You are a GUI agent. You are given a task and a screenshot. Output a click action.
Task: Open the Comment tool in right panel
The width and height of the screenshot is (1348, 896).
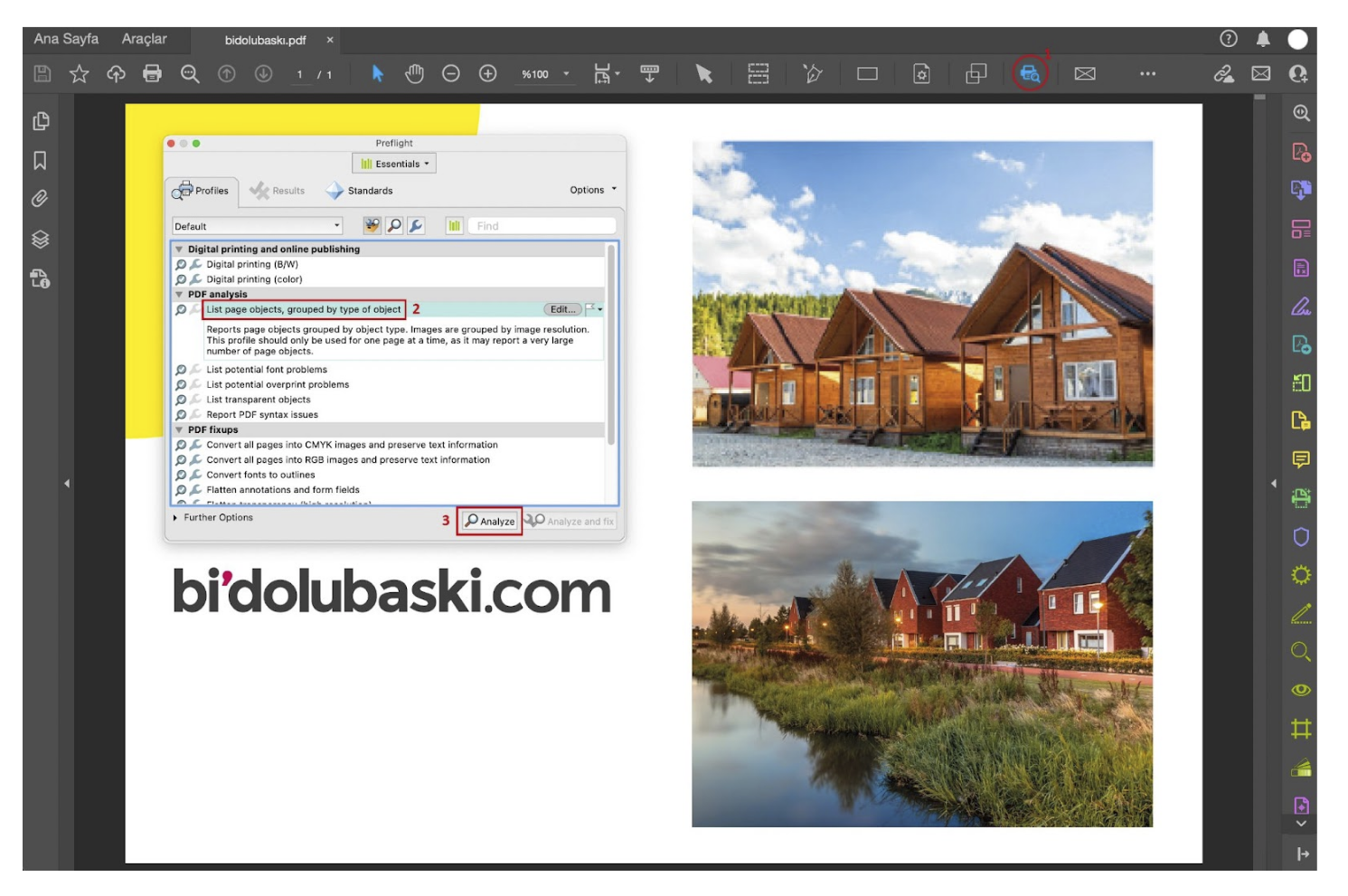1301,460
